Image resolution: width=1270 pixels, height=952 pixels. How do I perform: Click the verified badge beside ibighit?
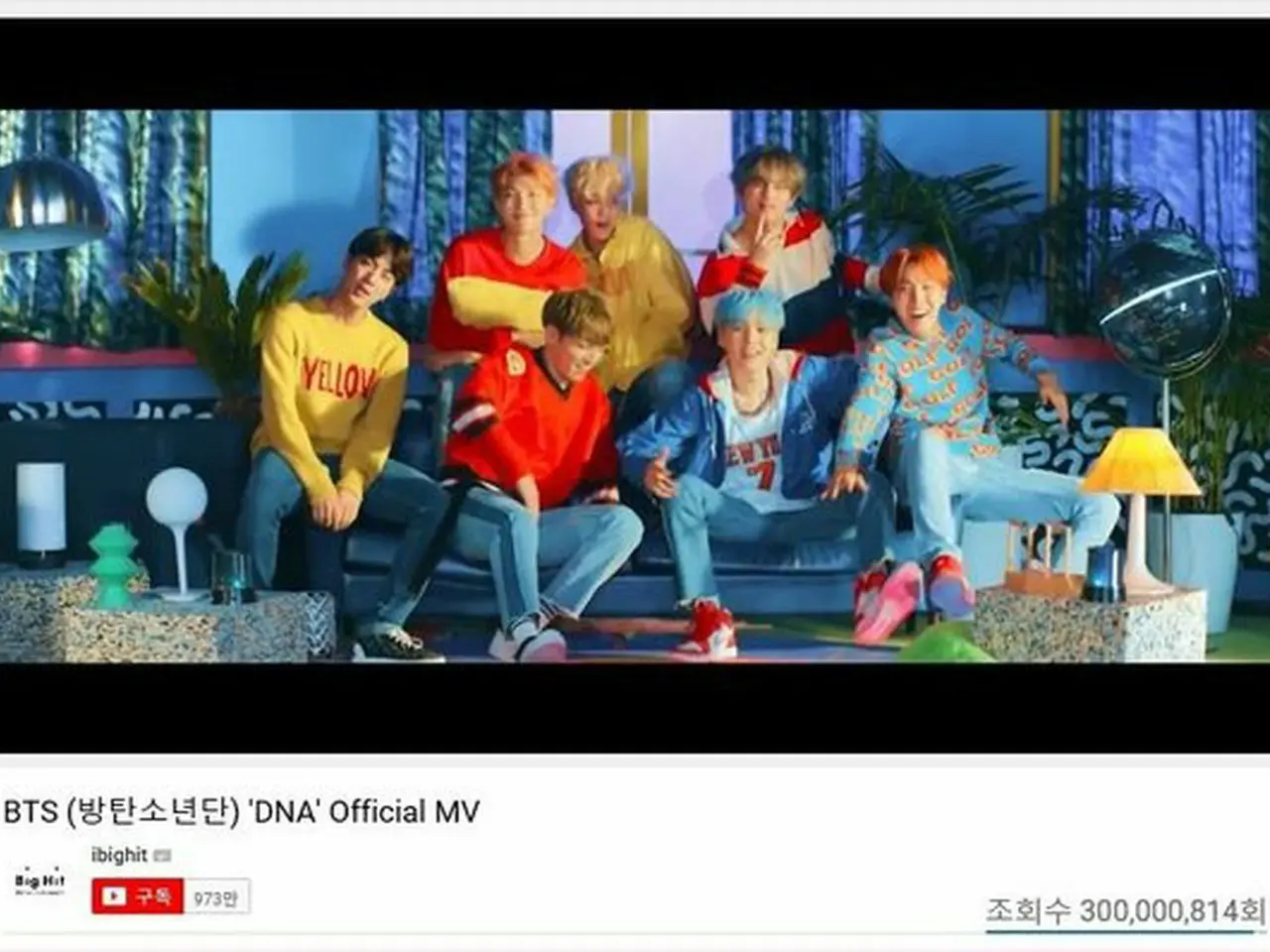click(162, 856)
